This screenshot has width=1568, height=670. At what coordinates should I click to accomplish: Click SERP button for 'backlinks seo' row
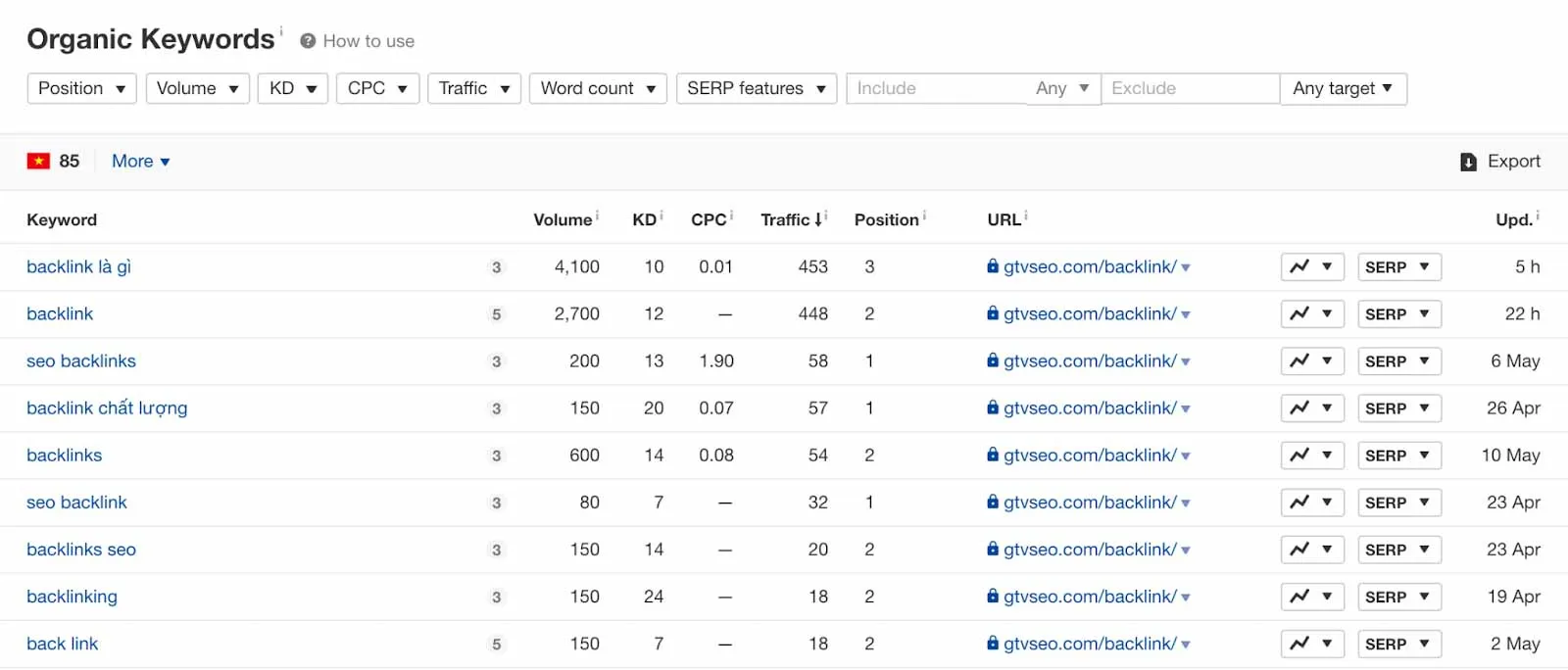click(1398, 550)
